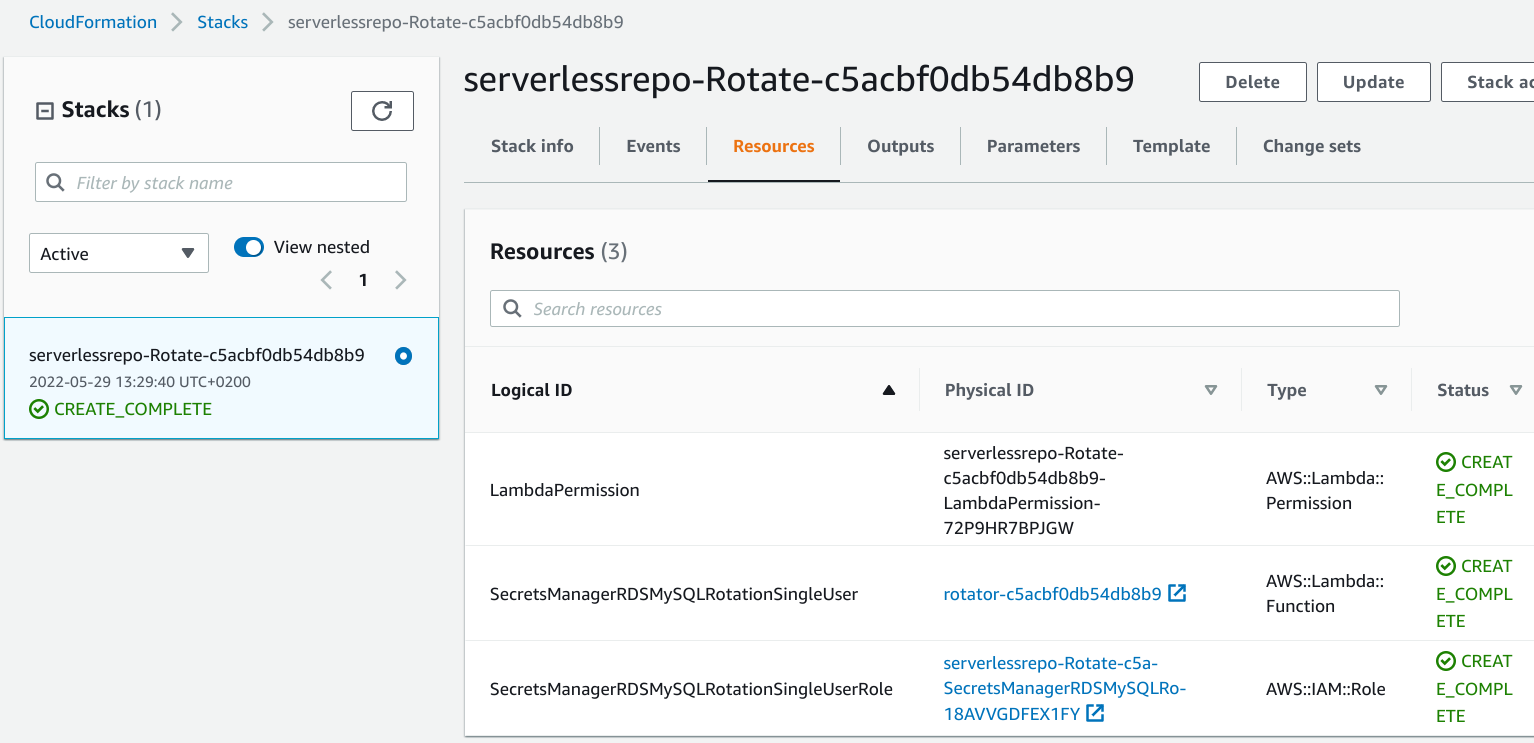Click SecretsManagerRDSMySQLRotationSingleUser logical ID cell
The height and width of the screenshot is (743, 1534).
point(674,594)
